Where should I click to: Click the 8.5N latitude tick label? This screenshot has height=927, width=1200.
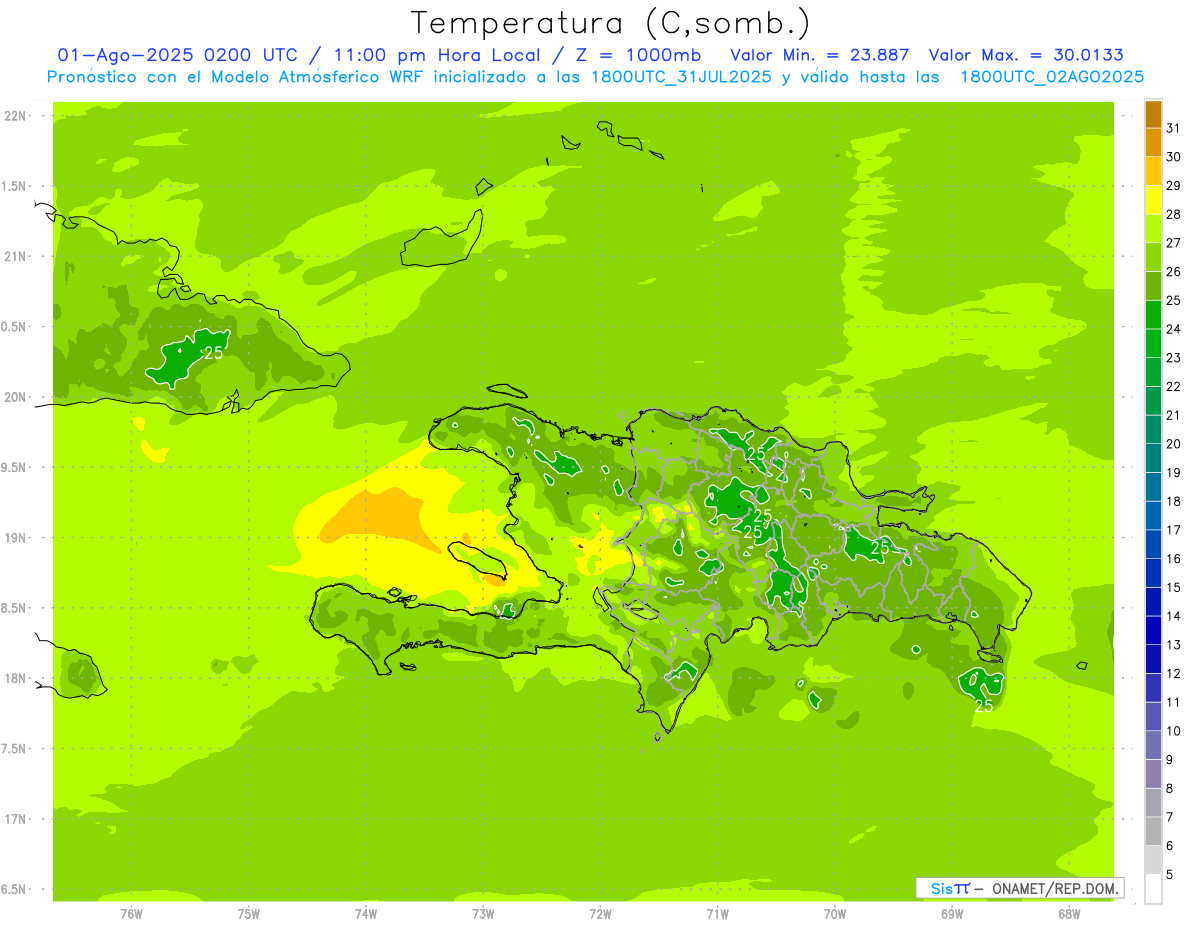(14, 609)
